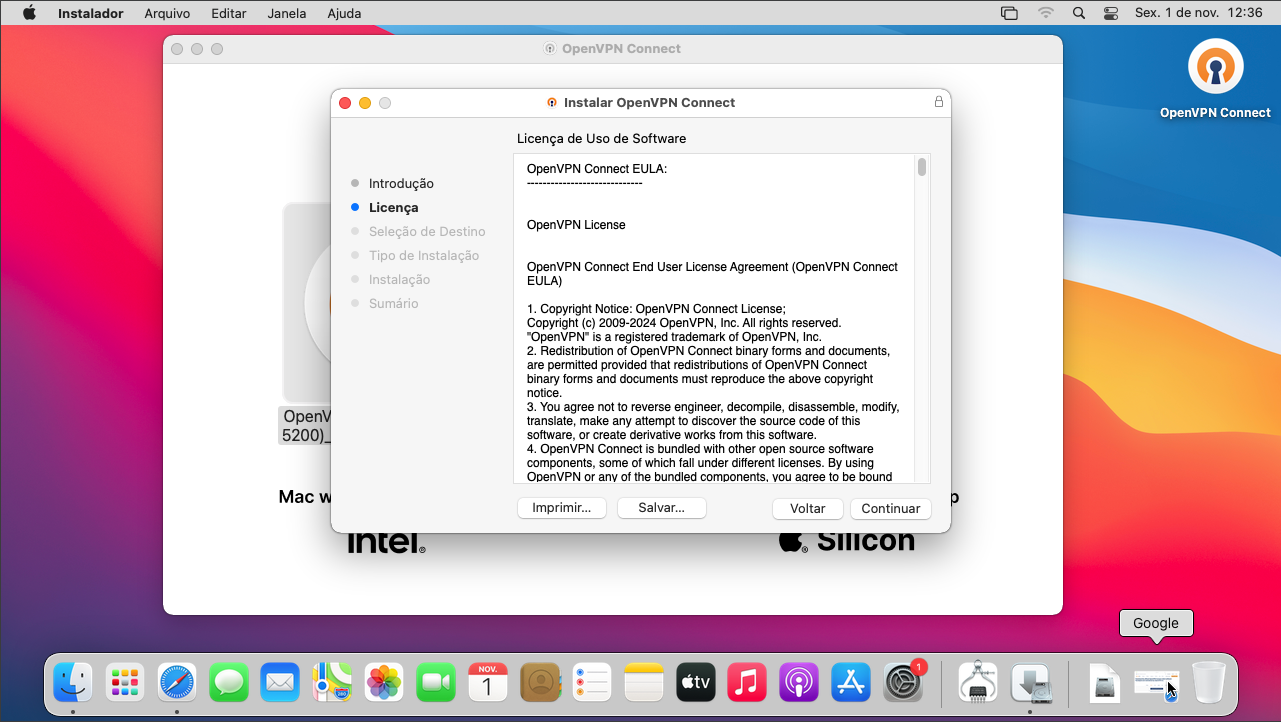Open Notes from the Dock
The width and height of the screenshot is (1281, 722).
[x=644, y=682]
